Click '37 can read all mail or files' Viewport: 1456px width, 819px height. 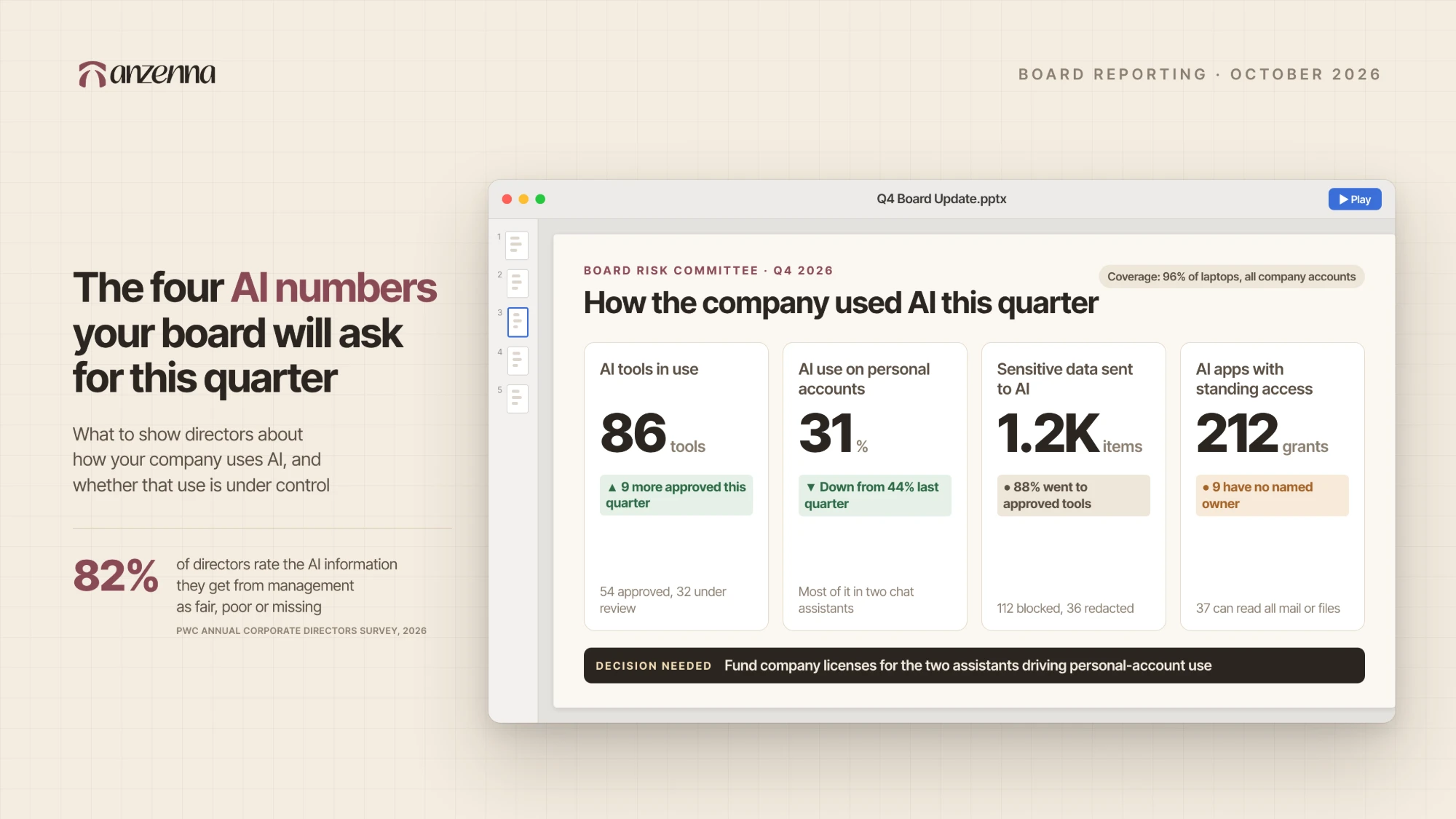[x=1267, y=609]
